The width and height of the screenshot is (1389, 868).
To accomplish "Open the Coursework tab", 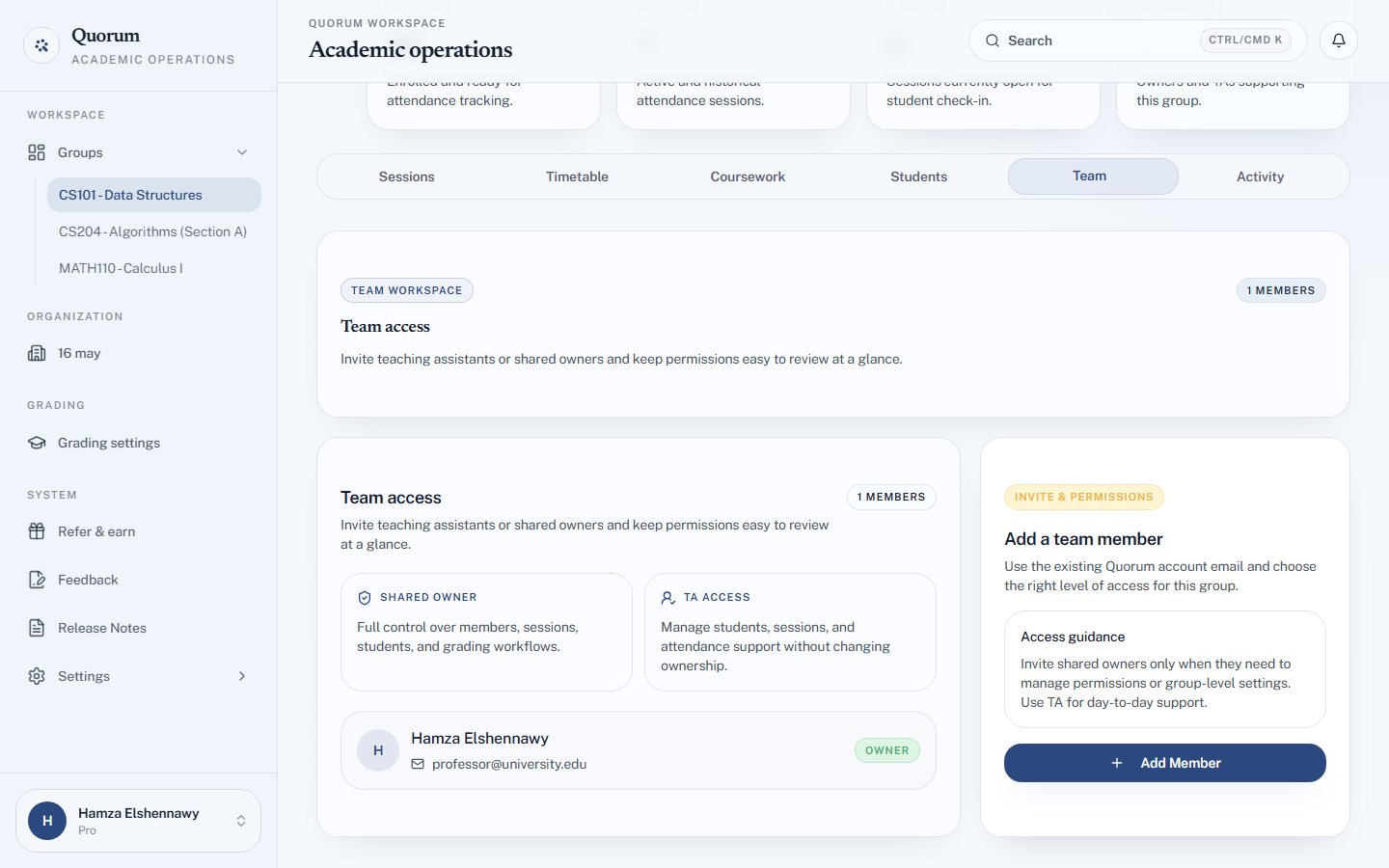I will point(748,176).
